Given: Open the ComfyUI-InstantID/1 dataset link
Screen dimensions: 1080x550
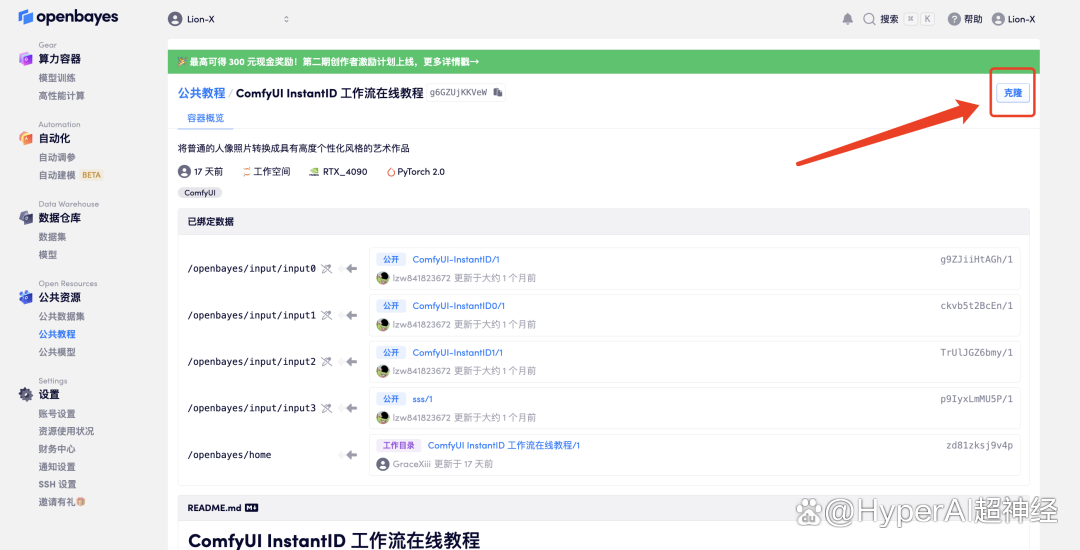Looking at the screenshot, I should 456,260.
